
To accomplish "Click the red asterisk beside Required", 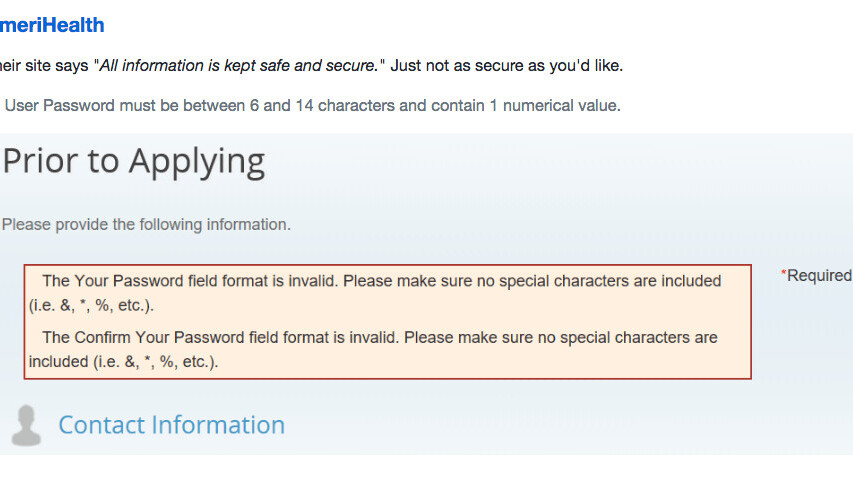I will 783,275.
